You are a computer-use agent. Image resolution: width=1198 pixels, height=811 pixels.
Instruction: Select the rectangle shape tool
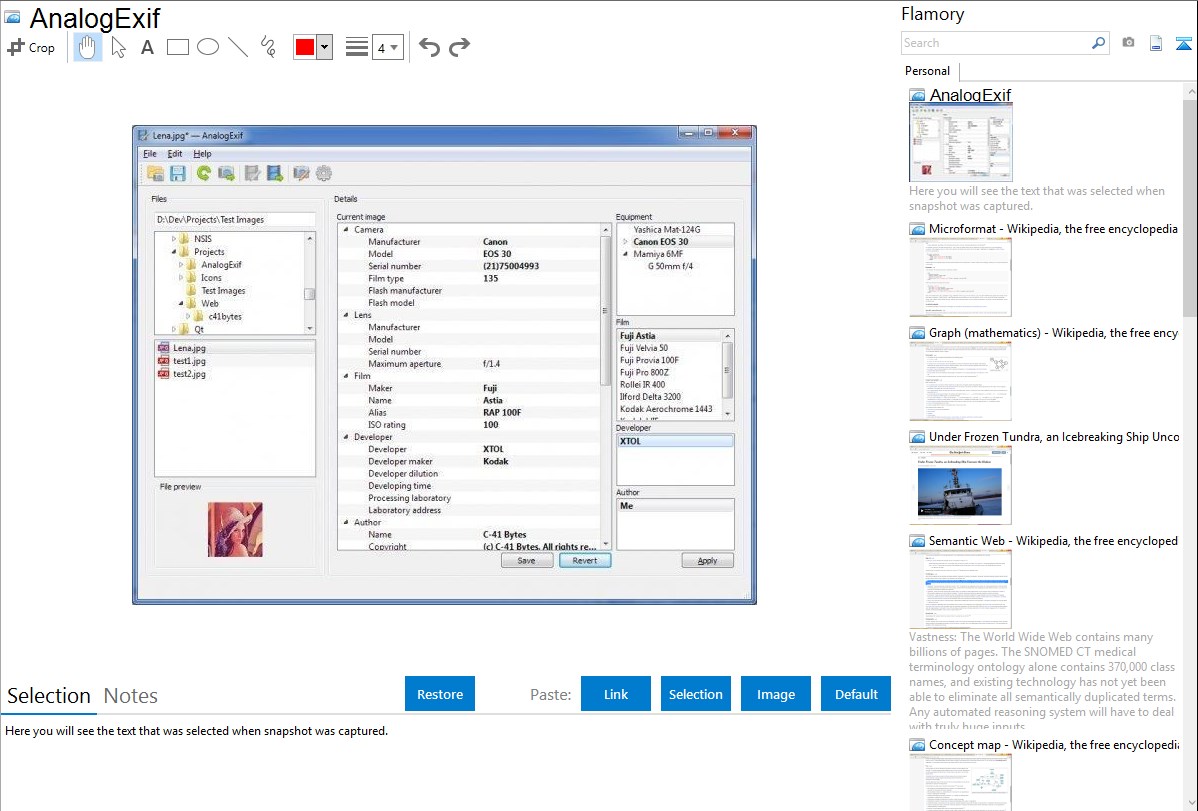click(x=177, y=47)
